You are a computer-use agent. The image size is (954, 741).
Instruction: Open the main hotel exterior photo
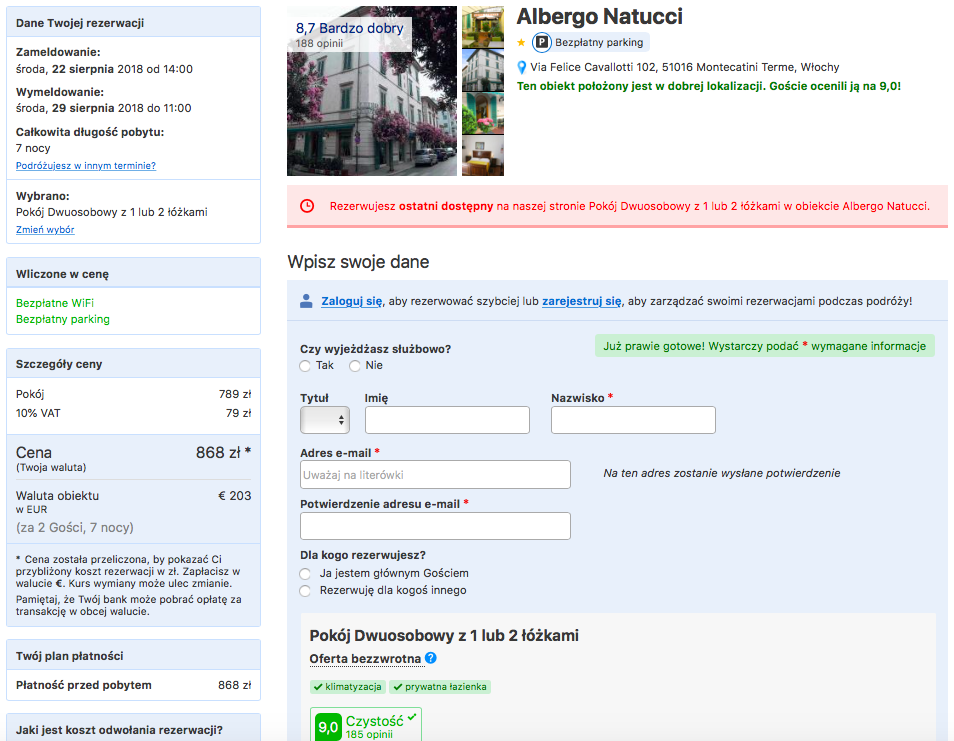(372, 91)
